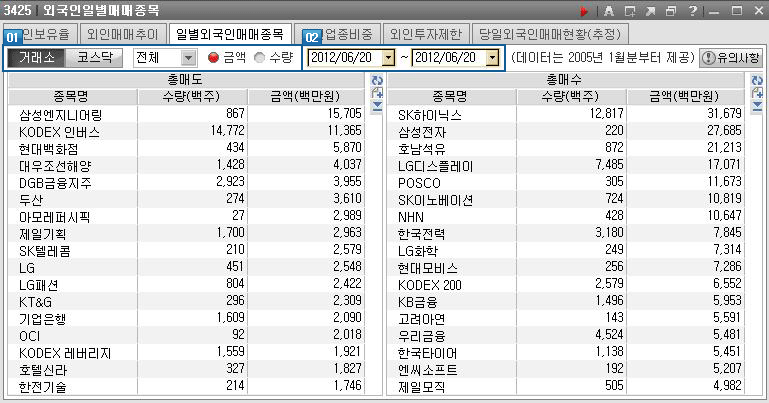The image size is (769, 403).
Task: Click 두산 in the sell list
Action: pos(31,200)
